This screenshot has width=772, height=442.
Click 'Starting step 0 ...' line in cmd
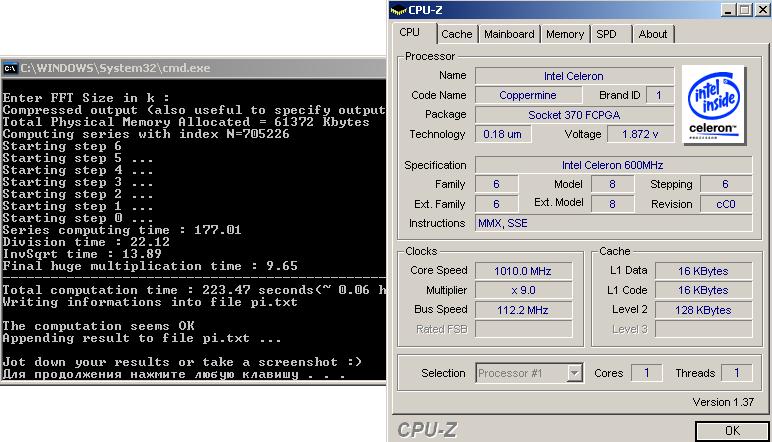[x=78, y=218]
